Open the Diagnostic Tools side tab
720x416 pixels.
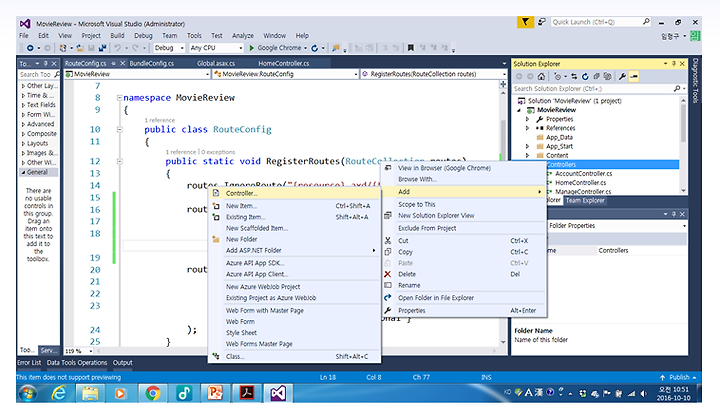(x=695, y=81)
